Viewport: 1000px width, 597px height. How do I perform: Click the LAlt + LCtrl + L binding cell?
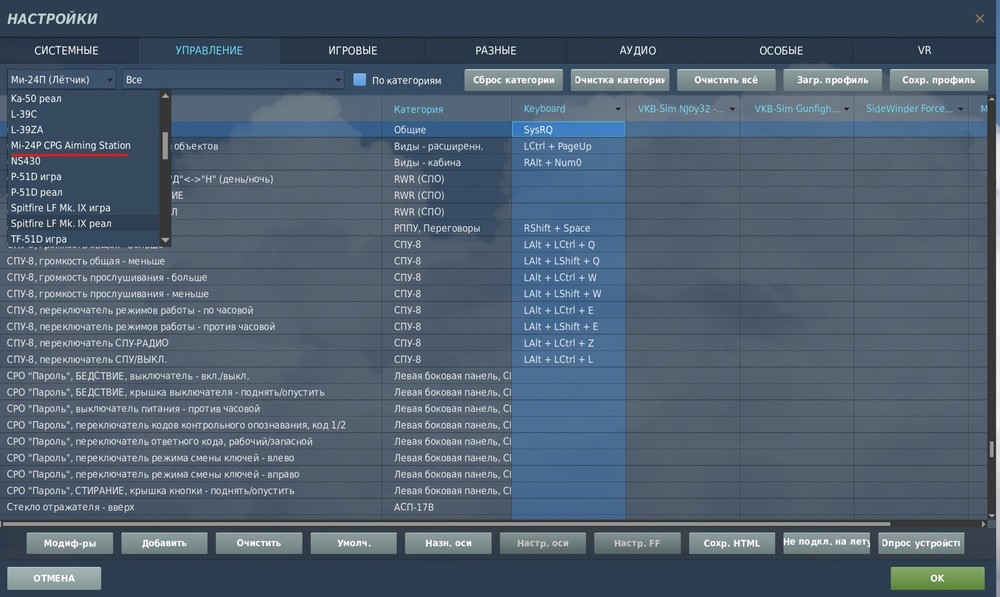tap(568, 359)
